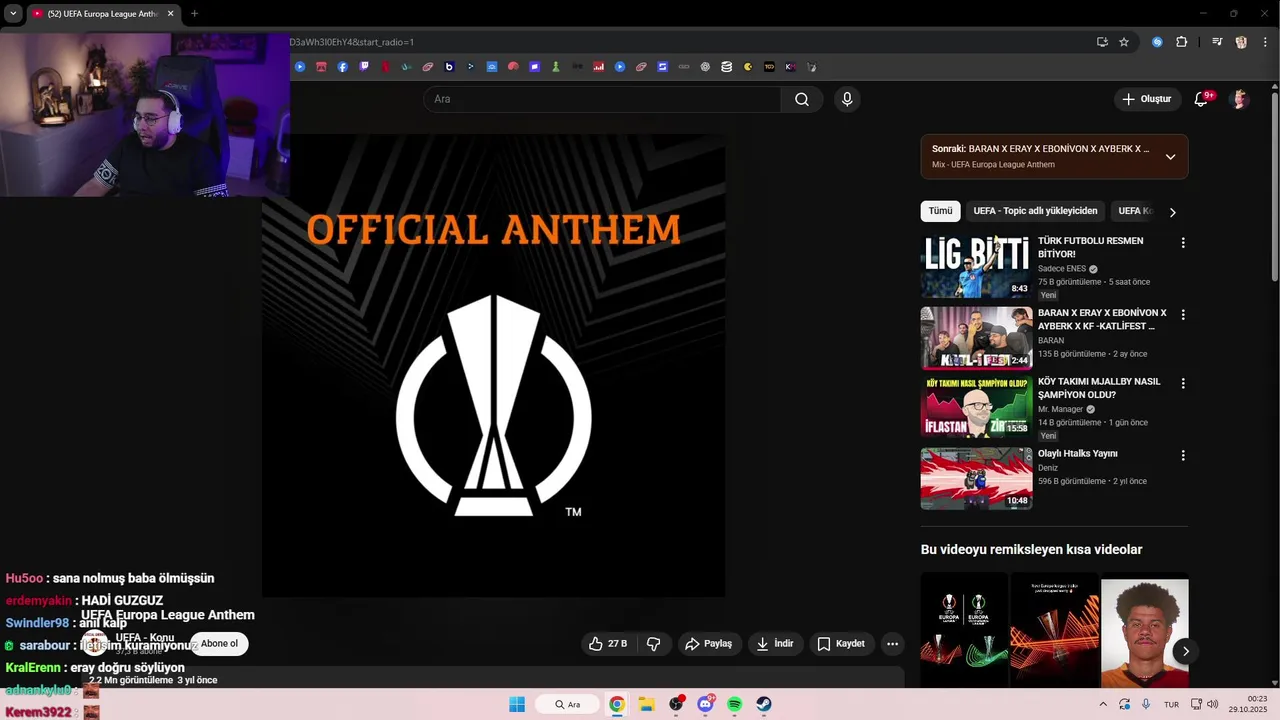Viewport: 1280px width, 720px height.
Task: Open the first remix short with Europa logos
Action: pyautogui.click(x=964, y=630)
